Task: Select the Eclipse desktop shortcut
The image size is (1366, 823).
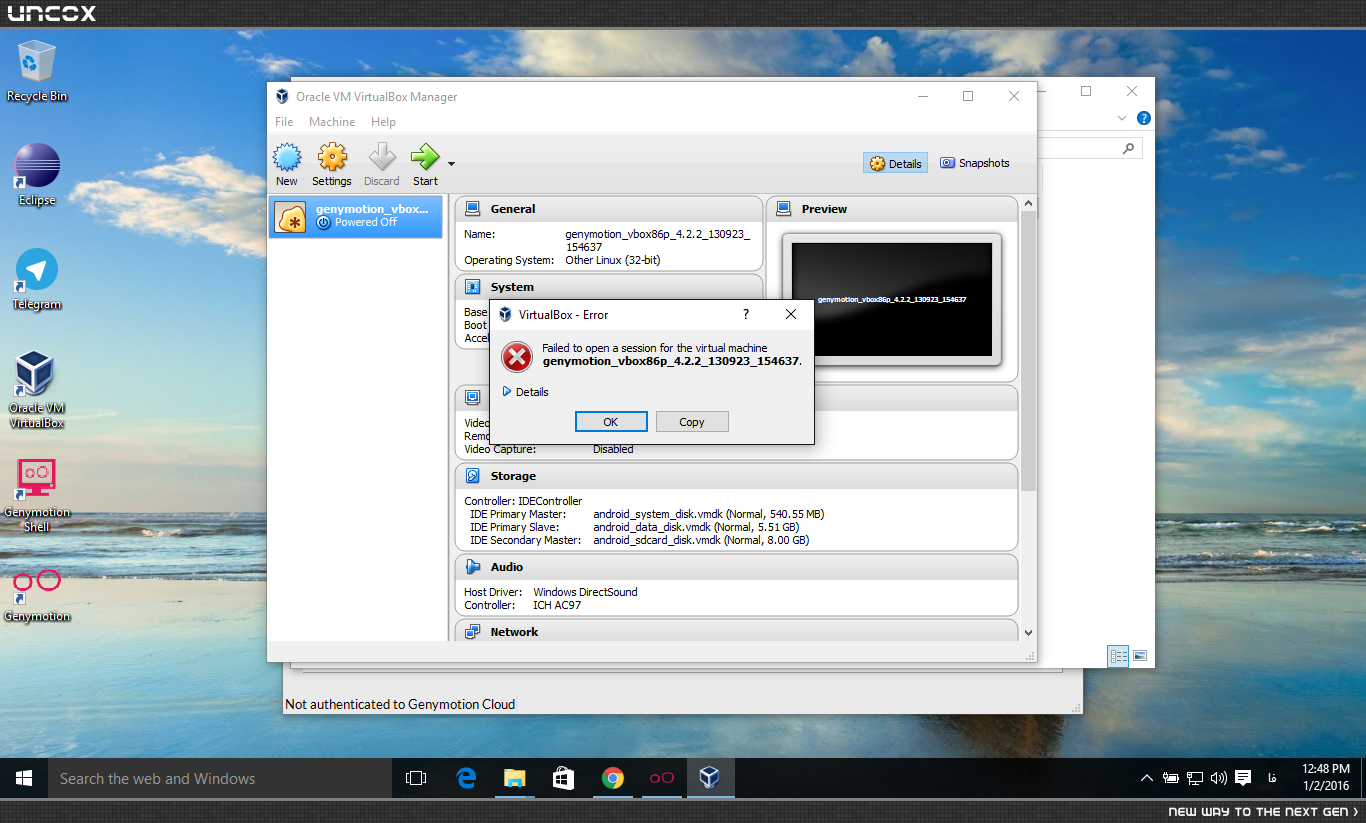Action: point(37,175)
